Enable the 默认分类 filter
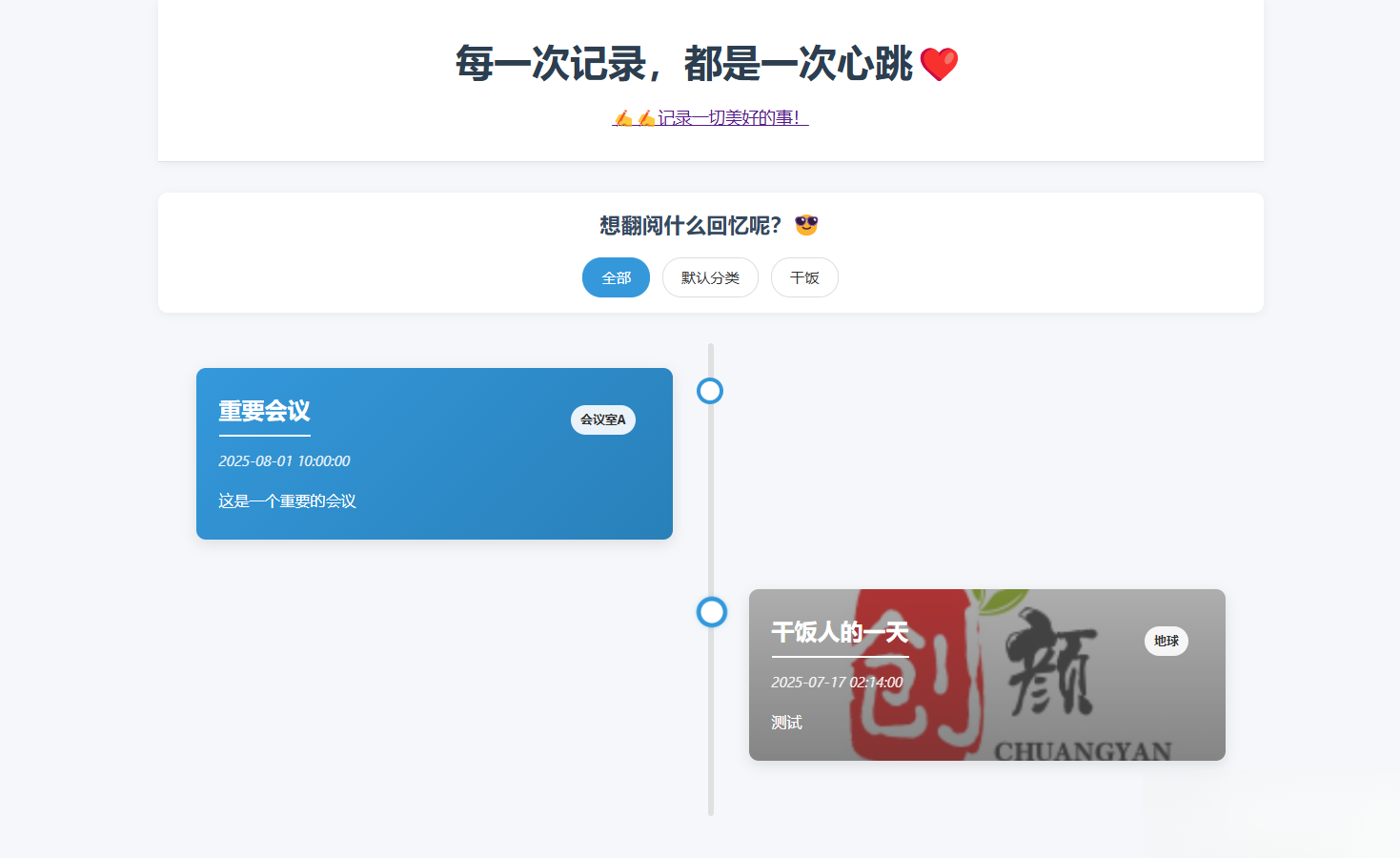This screenshot has width=1400, height=858. [709, 277]
